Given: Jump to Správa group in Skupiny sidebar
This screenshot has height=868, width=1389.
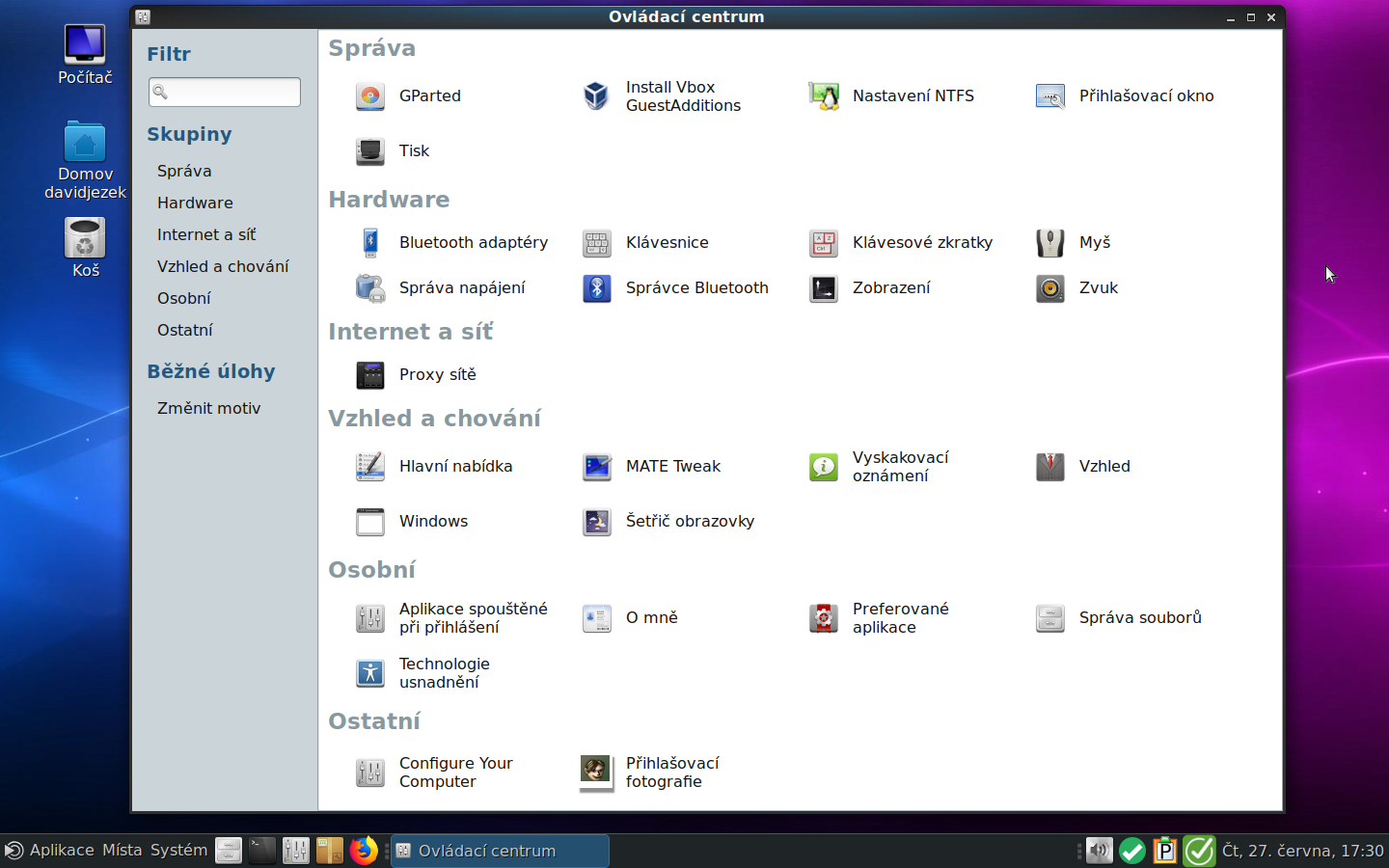Looking at the screenshot, I should tap(184, 171).
